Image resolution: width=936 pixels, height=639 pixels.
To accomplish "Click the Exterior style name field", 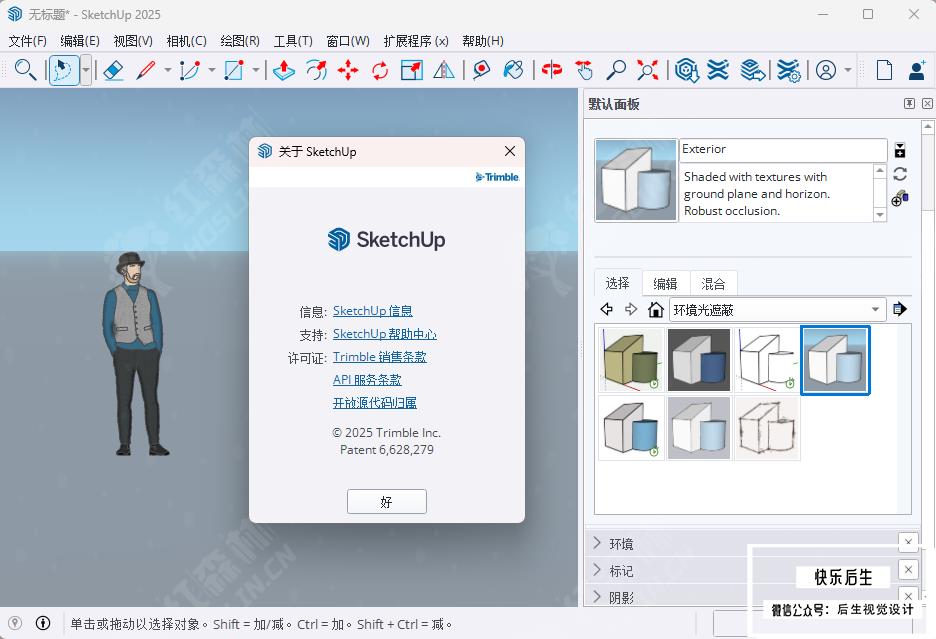I will 783,149.
